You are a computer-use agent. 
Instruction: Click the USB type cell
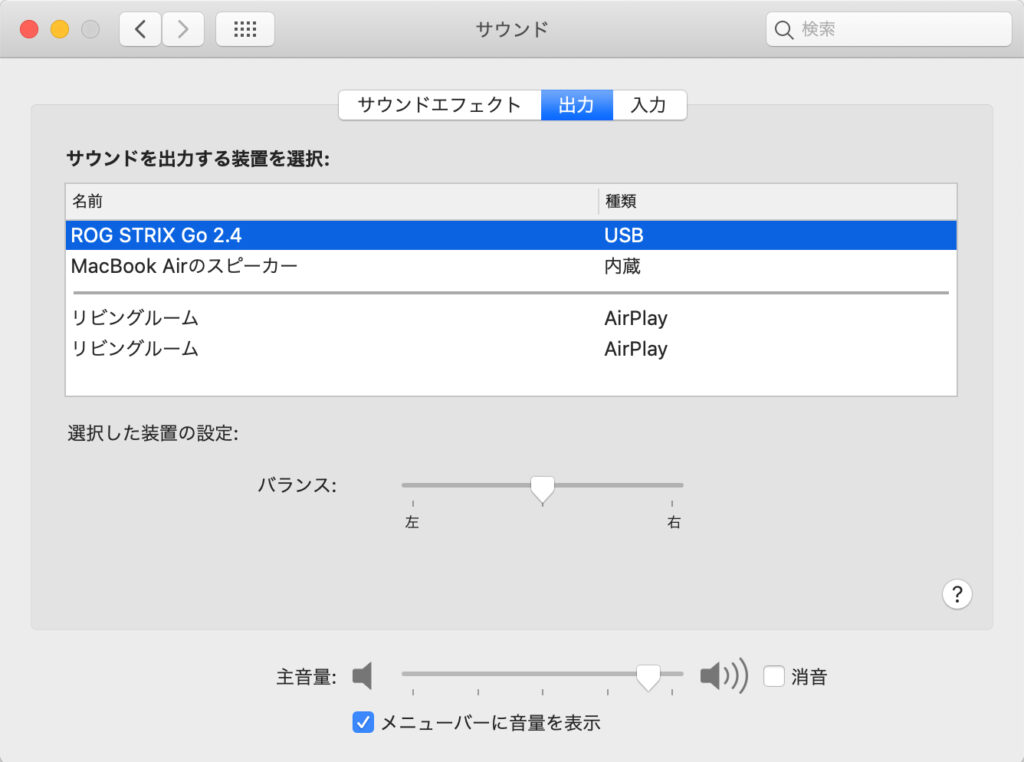pyautogui.click(x=624, y=235)
